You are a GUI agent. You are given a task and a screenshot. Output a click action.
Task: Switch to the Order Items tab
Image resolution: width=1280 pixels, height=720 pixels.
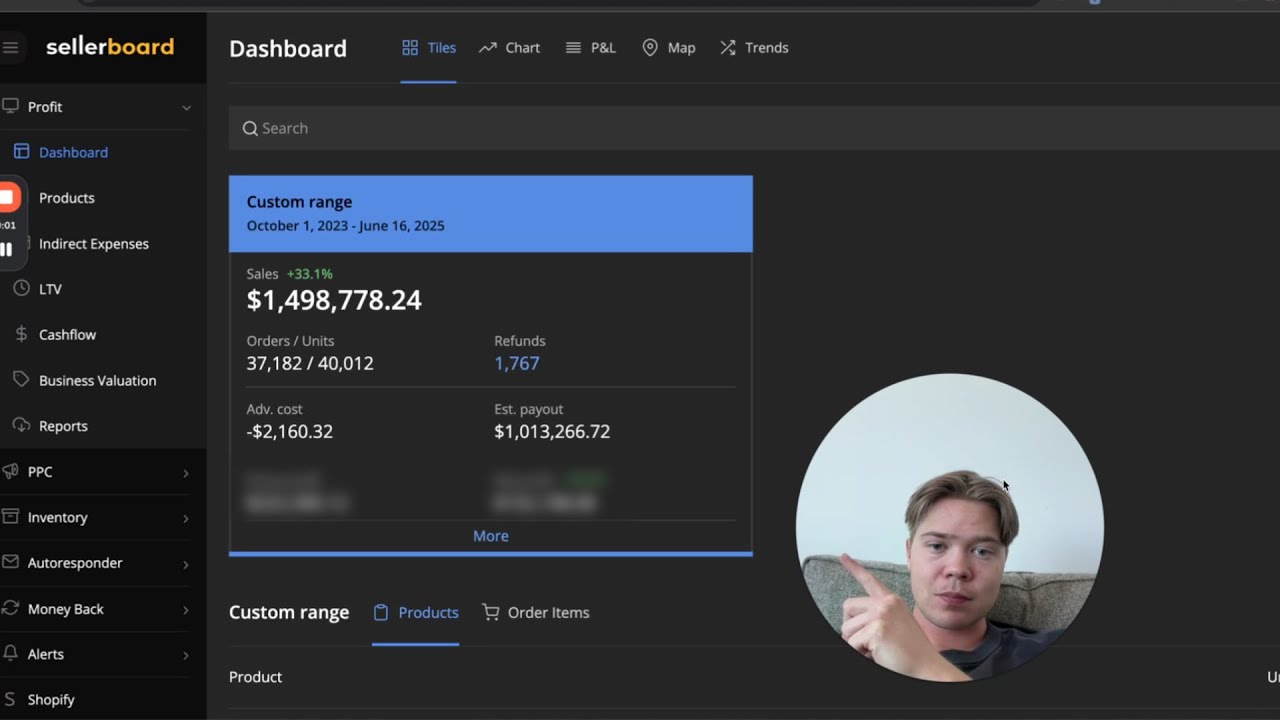click(x=536, y=612)
